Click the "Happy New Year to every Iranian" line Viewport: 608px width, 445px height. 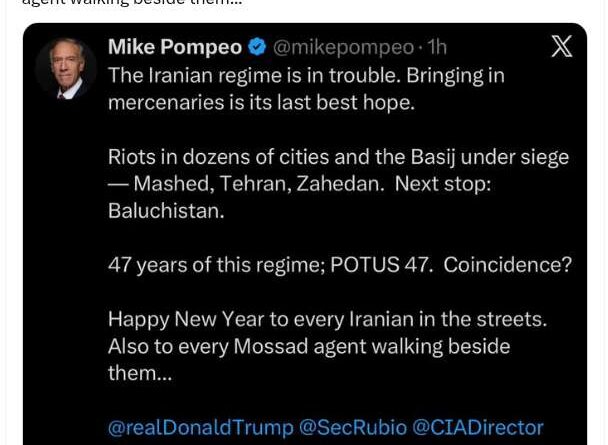point(327,319)
